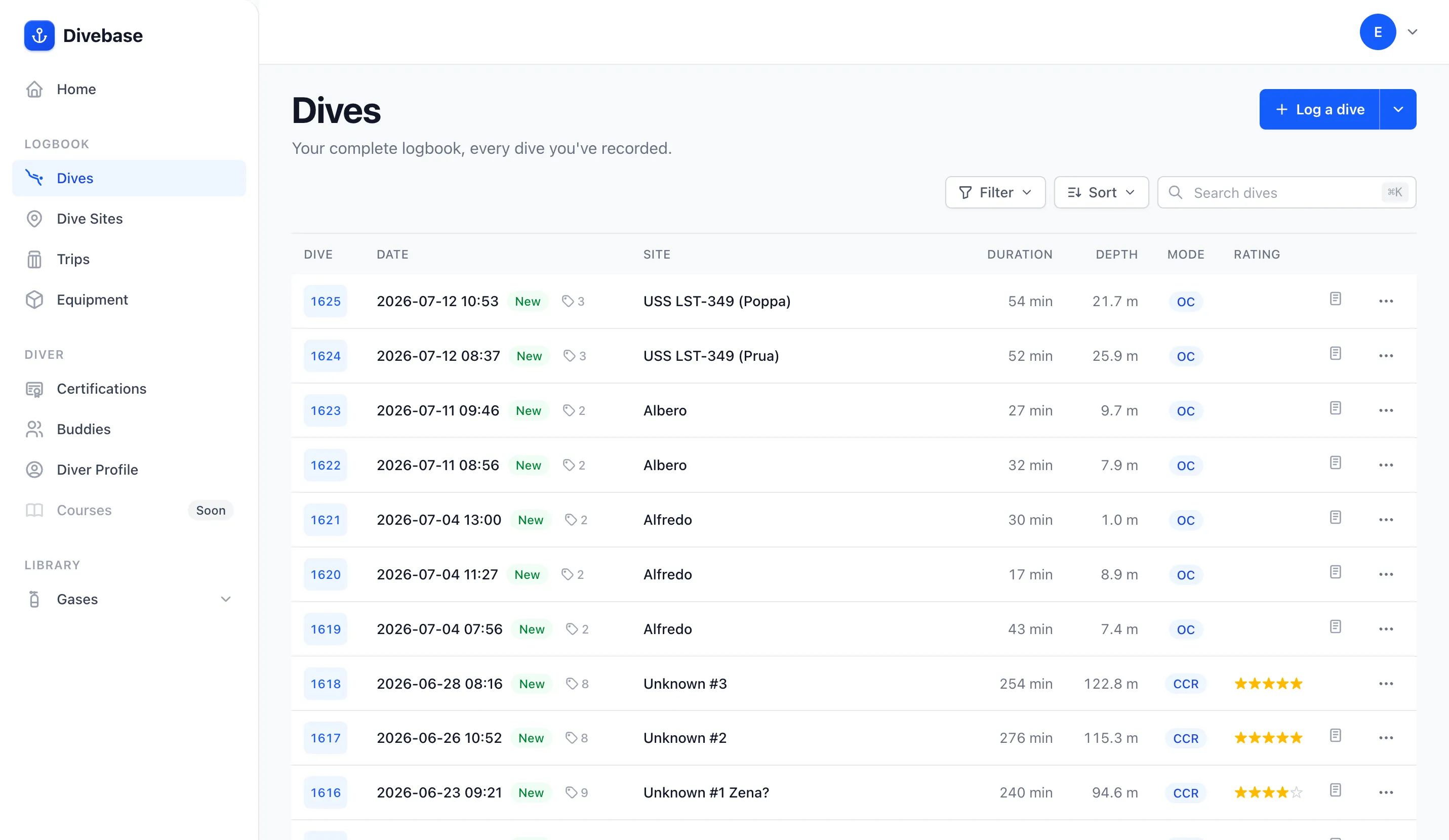Open the notes icon for dive 1624
Image resolution: width=1449 pixels, height=840 pixels.
pyautogui.click(x=1335, y=353)
